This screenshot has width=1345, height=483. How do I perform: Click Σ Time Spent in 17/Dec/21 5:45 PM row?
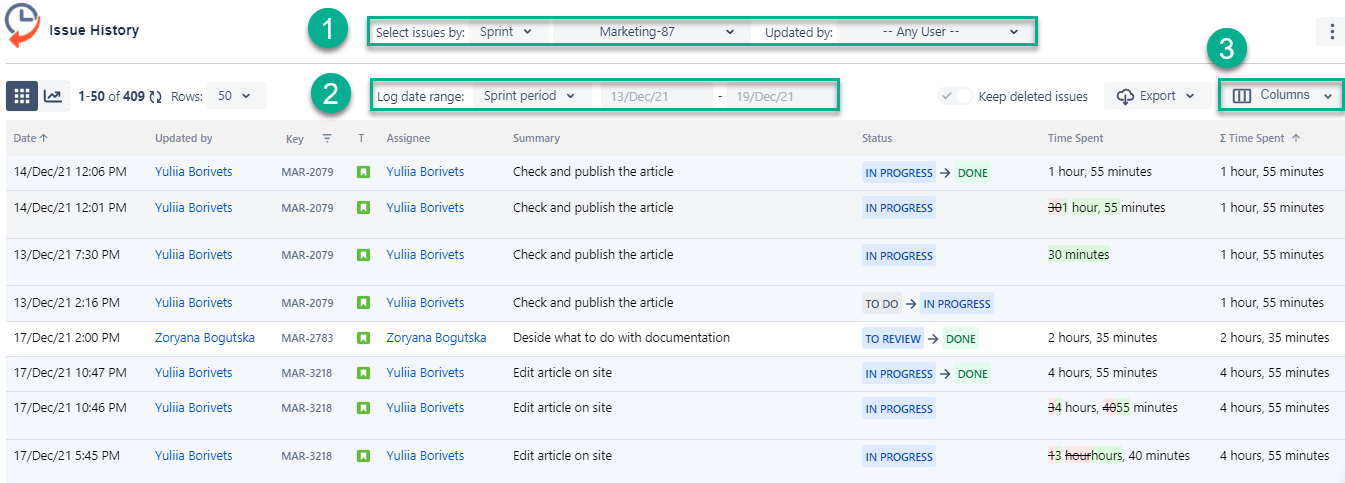coord(1275,456)
